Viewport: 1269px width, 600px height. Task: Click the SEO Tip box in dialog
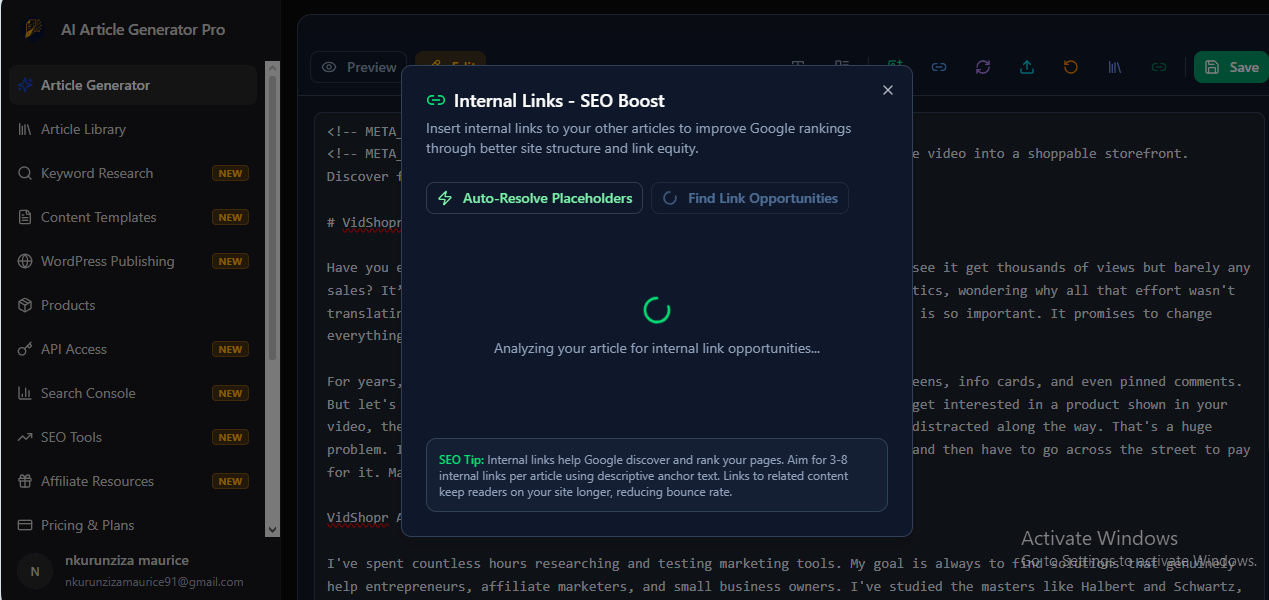tap(657, 475)
